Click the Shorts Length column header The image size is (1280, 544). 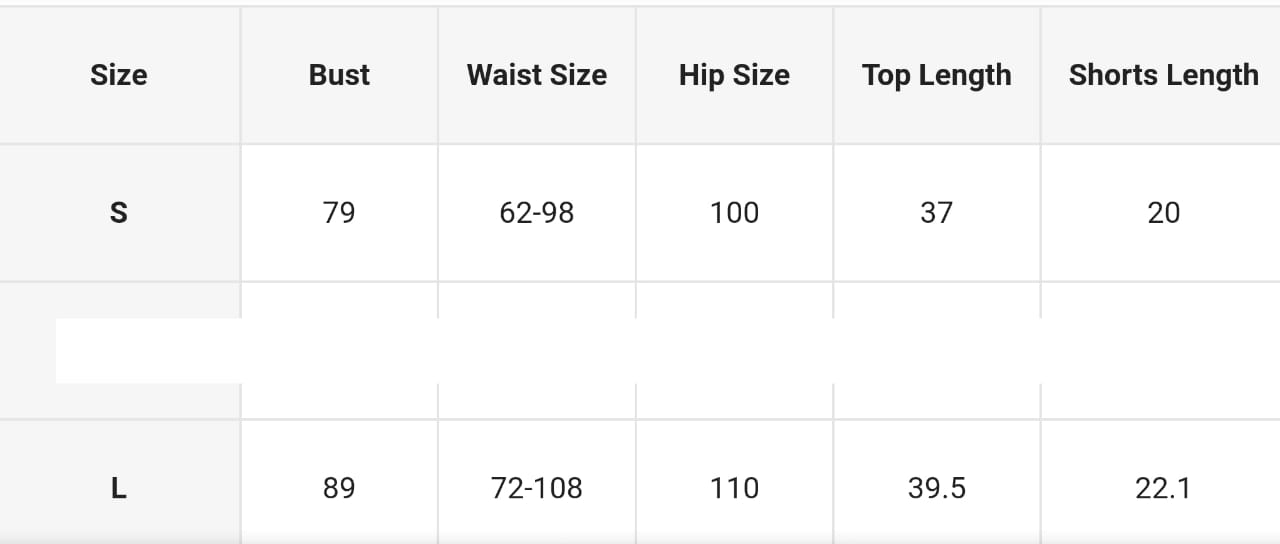[x=1163, y=75]
